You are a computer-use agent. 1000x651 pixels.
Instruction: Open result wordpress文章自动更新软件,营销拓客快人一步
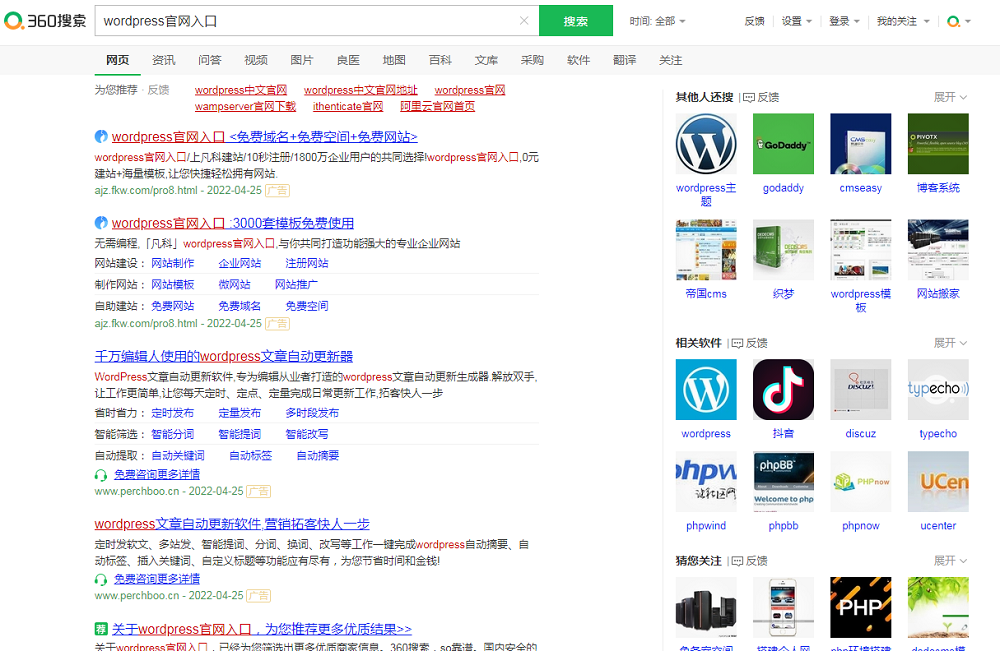[232, 524]
